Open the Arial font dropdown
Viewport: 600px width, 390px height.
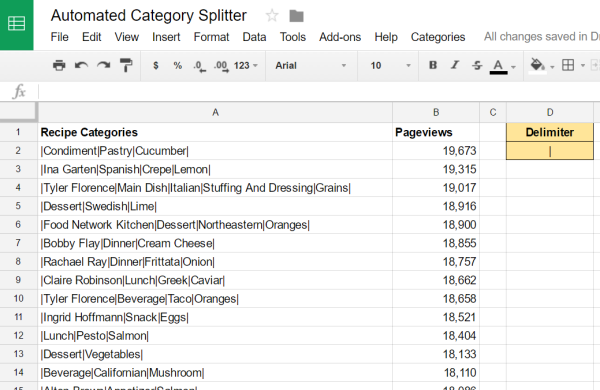311,65
